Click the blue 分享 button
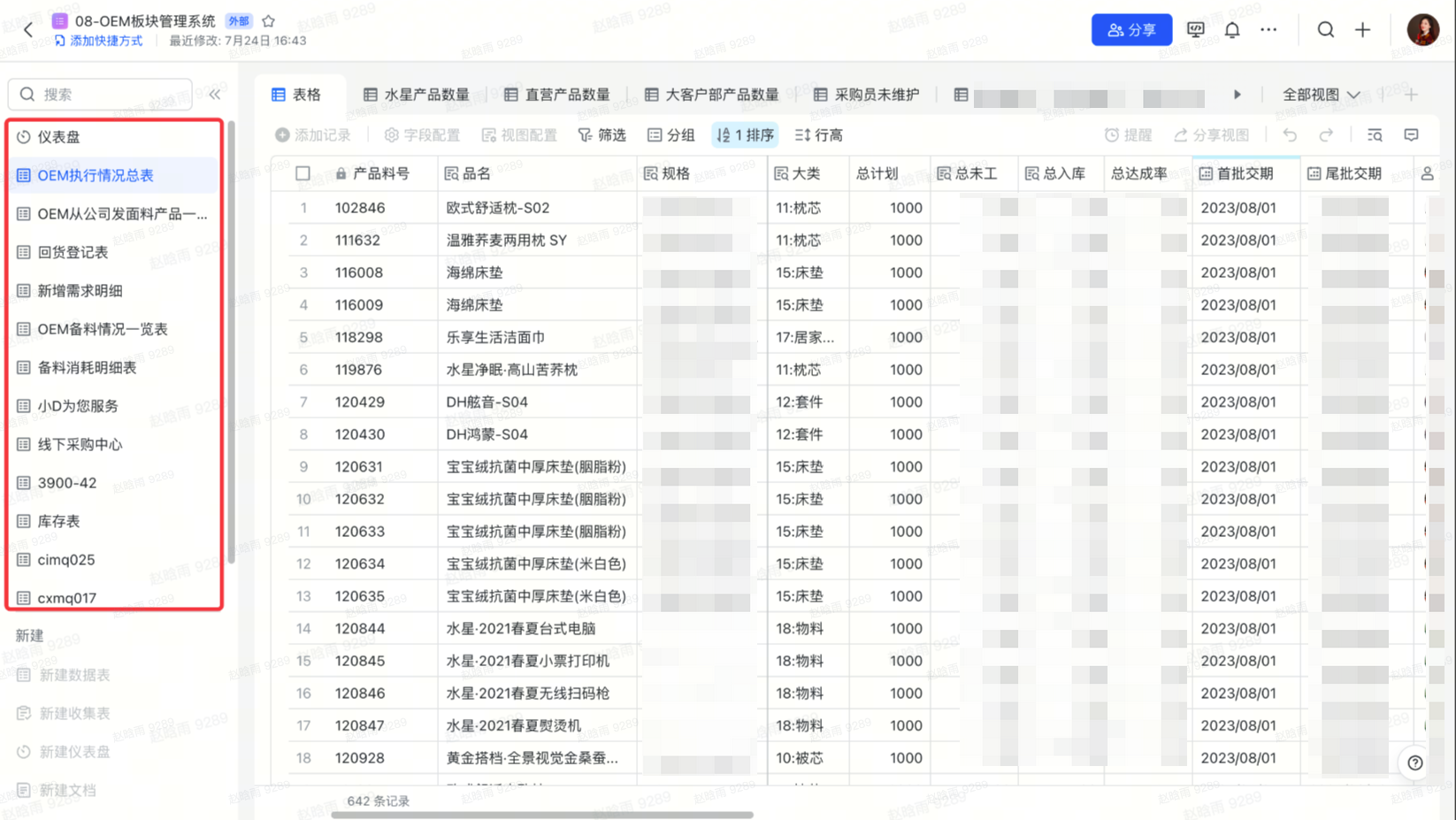1456x820 pixels. pyautogui.click(x=1131, y=30)
